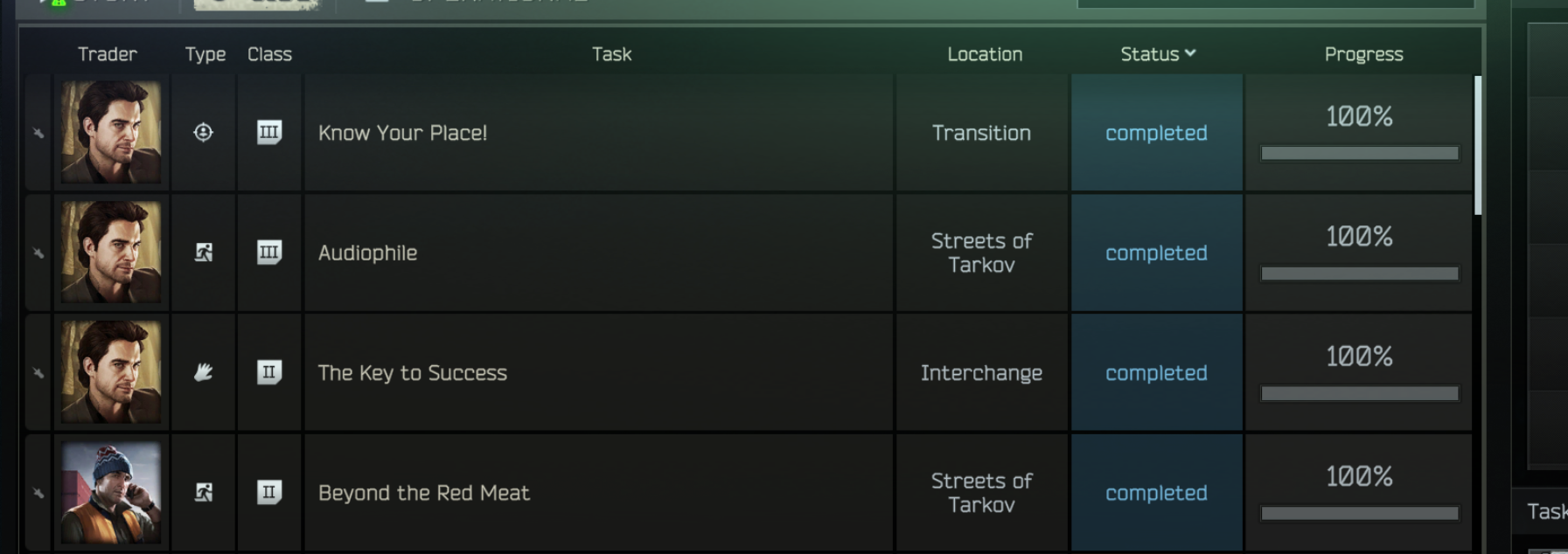Viewport: 1568px width, 554px height.
Task: Click the exit-type icon for Audiophile task
Action: (204, 253)
